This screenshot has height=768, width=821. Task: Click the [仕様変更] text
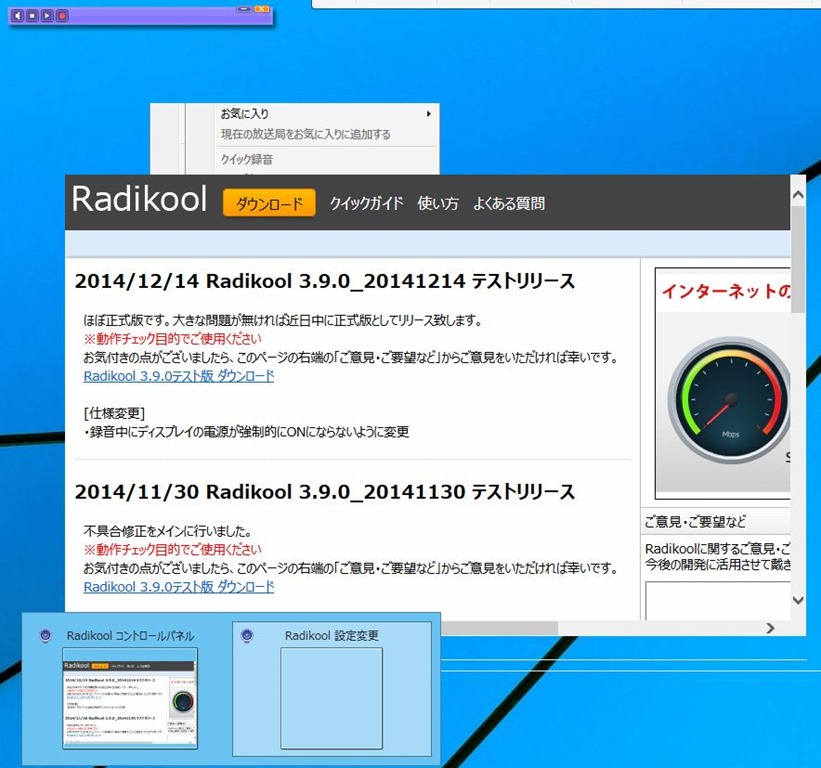[x=114, y=414]
